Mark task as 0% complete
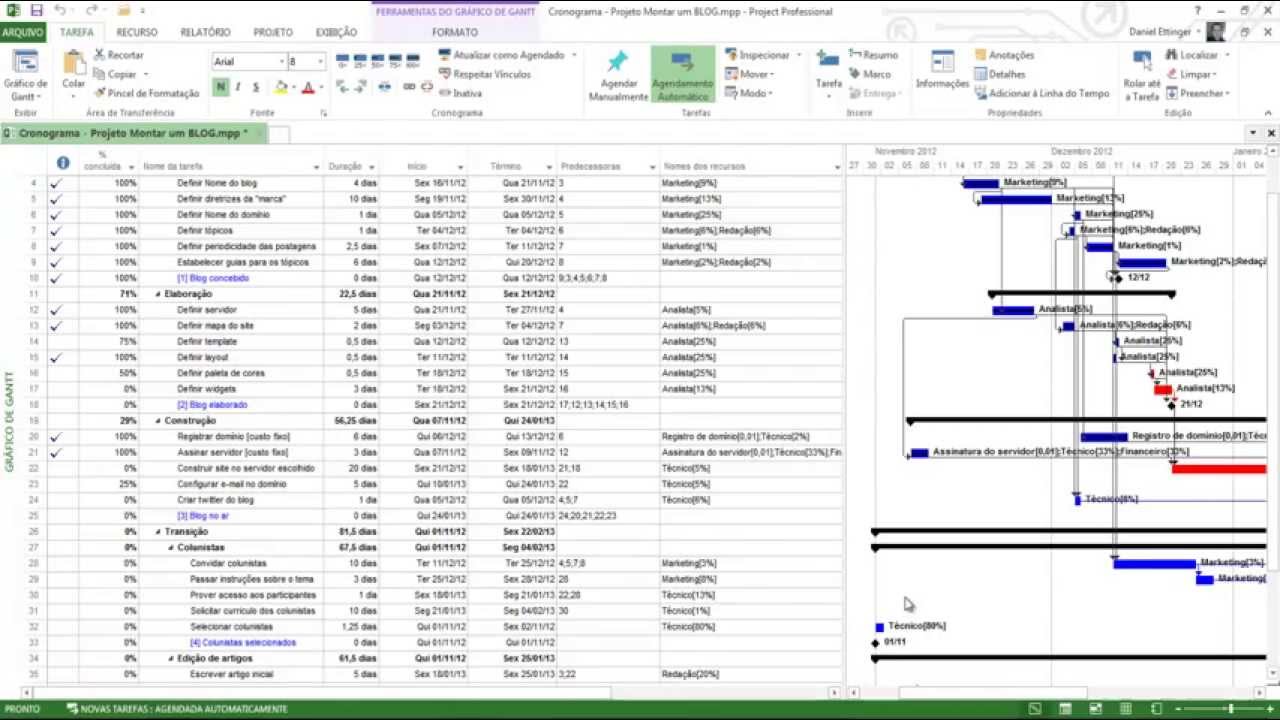This screenshot has height=720, width=1280. [x=343, y=61]
